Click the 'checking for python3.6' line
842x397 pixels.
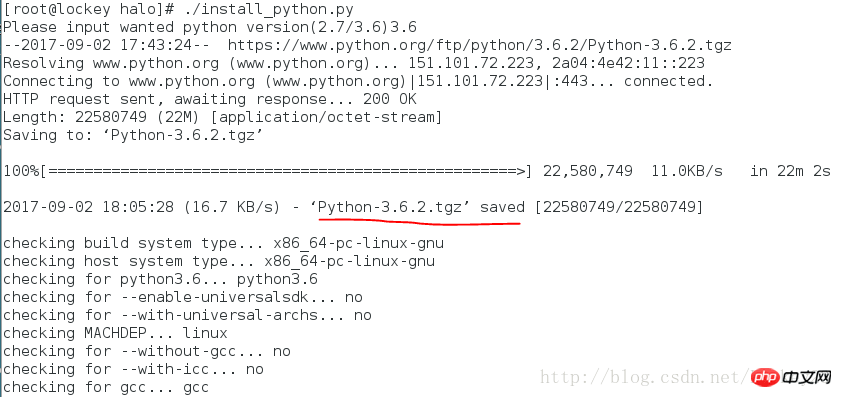(x=161, y=279)
